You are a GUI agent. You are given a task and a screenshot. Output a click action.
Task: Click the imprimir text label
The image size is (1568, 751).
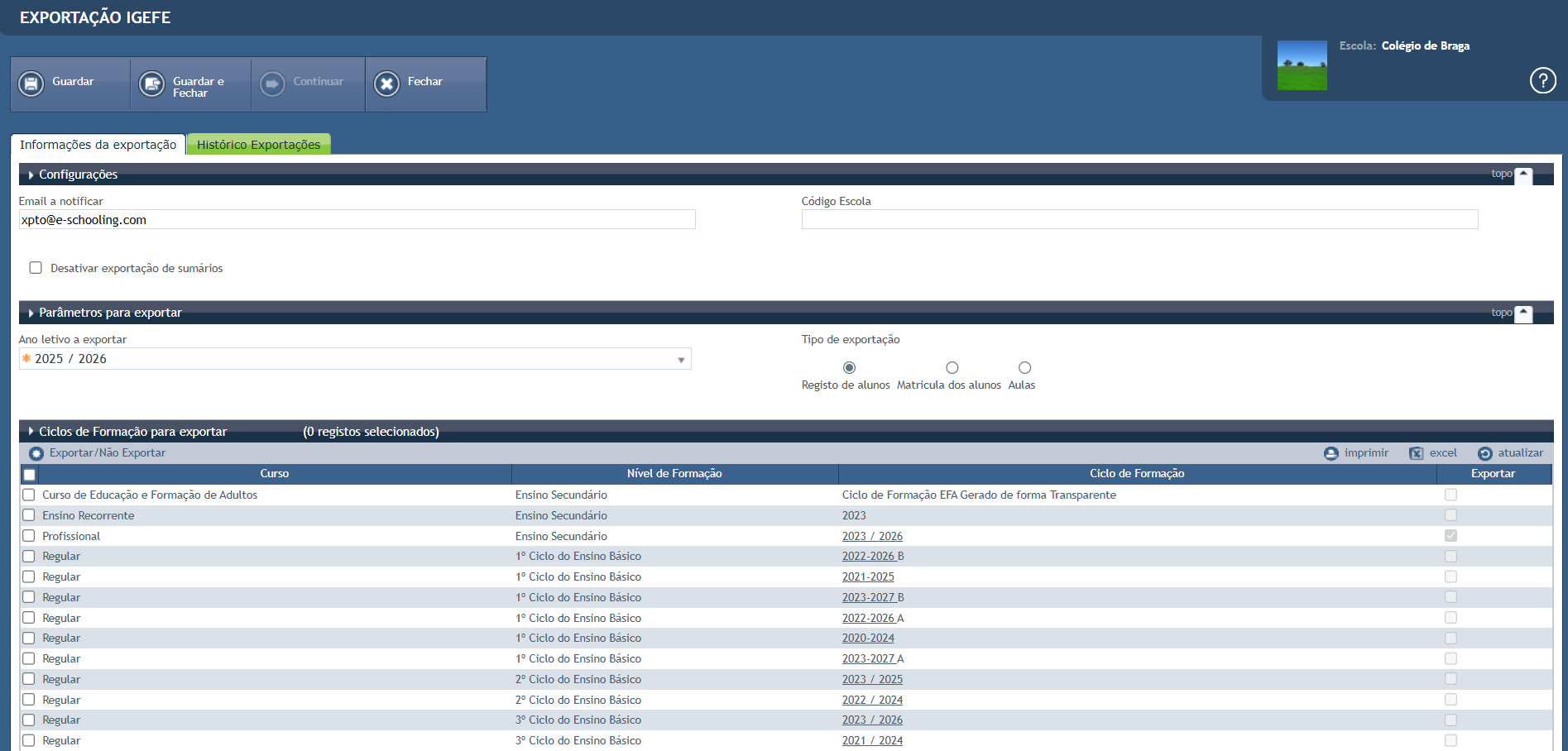point(1366,453)
